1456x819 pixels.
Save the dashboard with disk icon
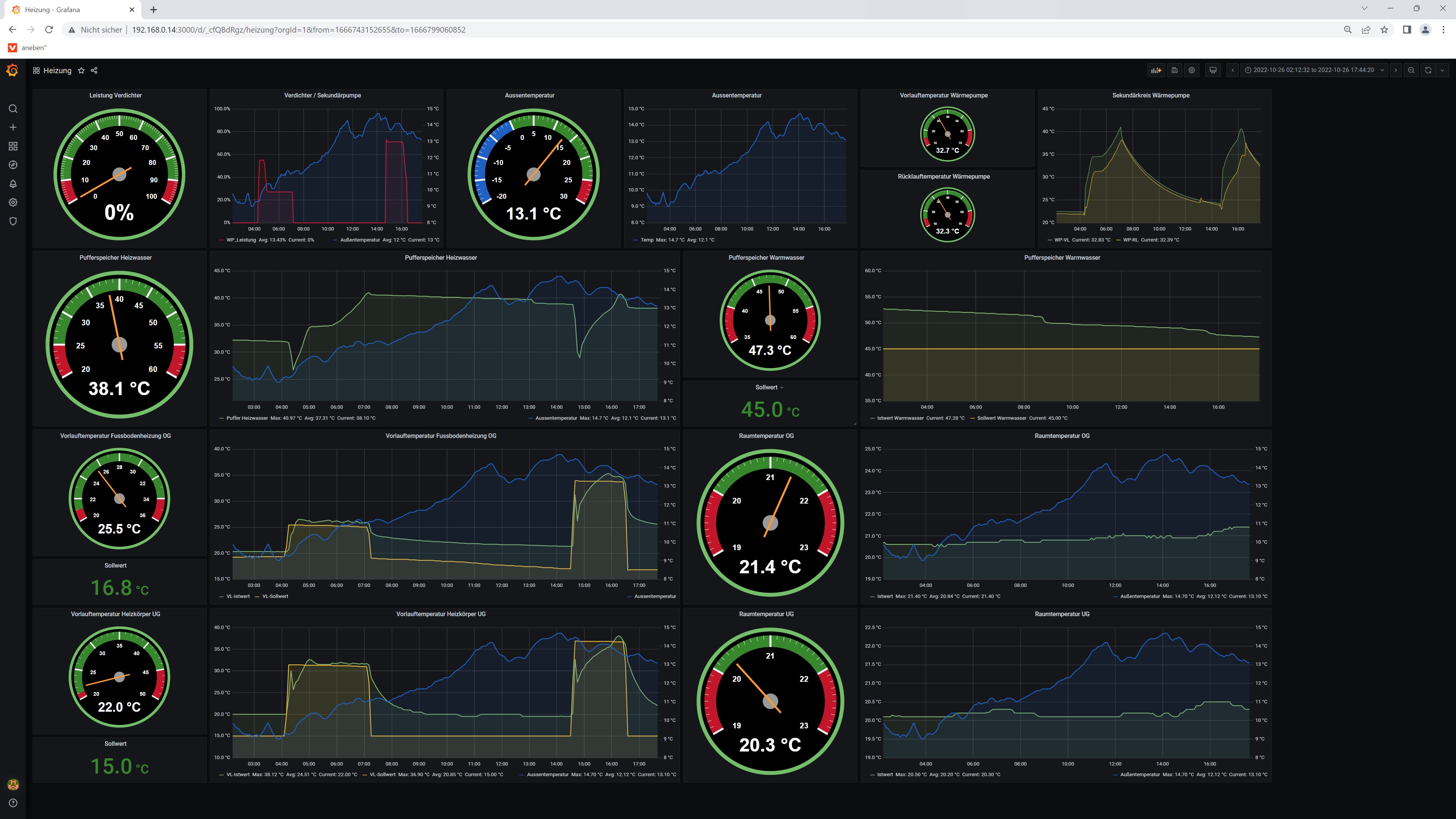1175,70
